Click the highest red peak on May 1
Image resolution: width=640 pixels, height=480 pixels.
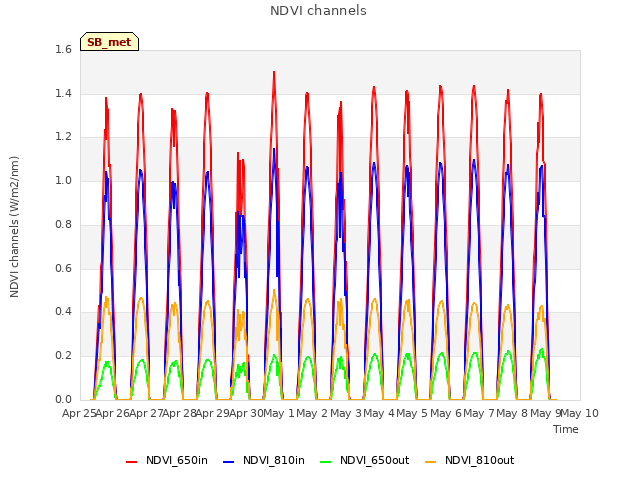coord(274,73)
